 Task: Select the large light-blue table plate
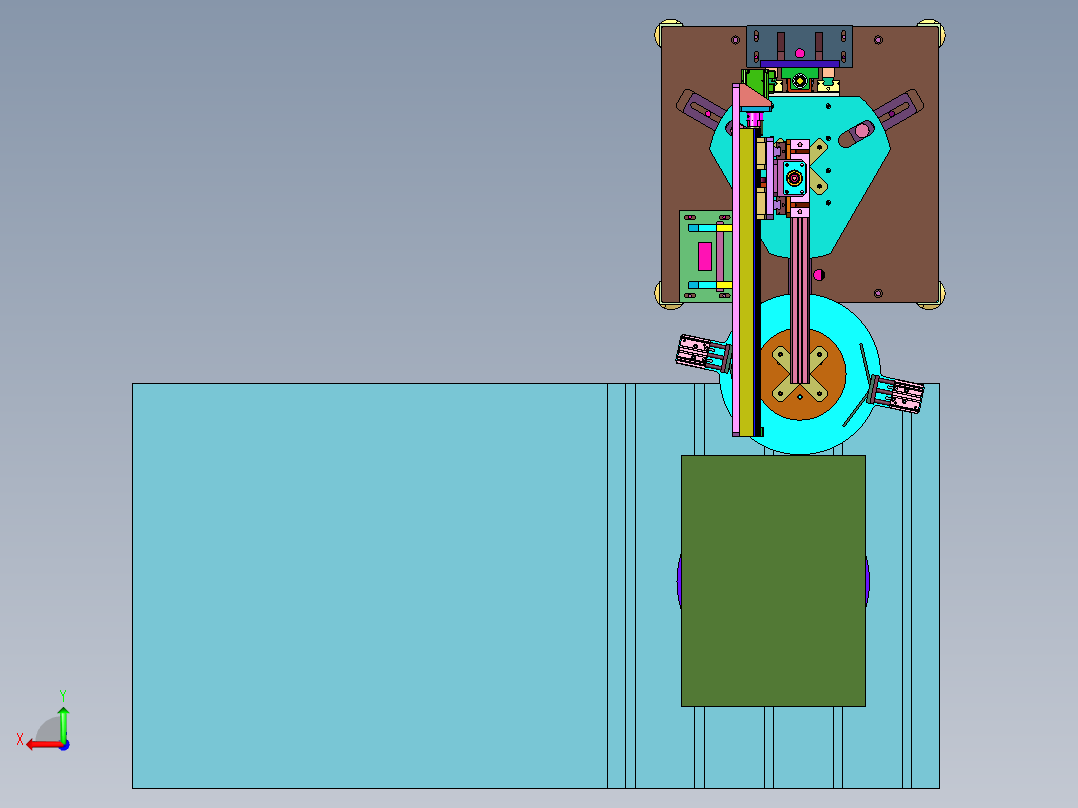tap(371, 585)
